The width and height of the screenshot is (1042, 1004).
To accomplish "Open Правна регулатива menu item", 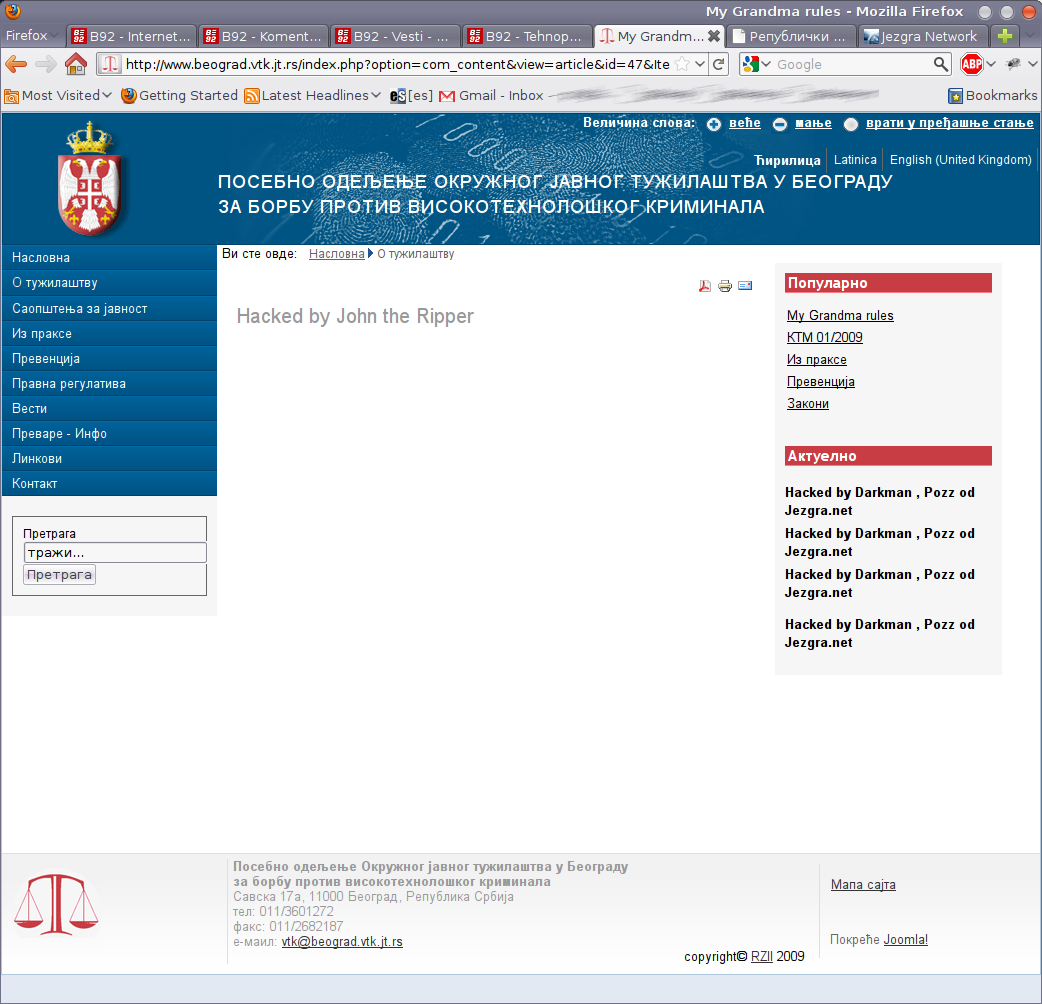I will [110, 383].
